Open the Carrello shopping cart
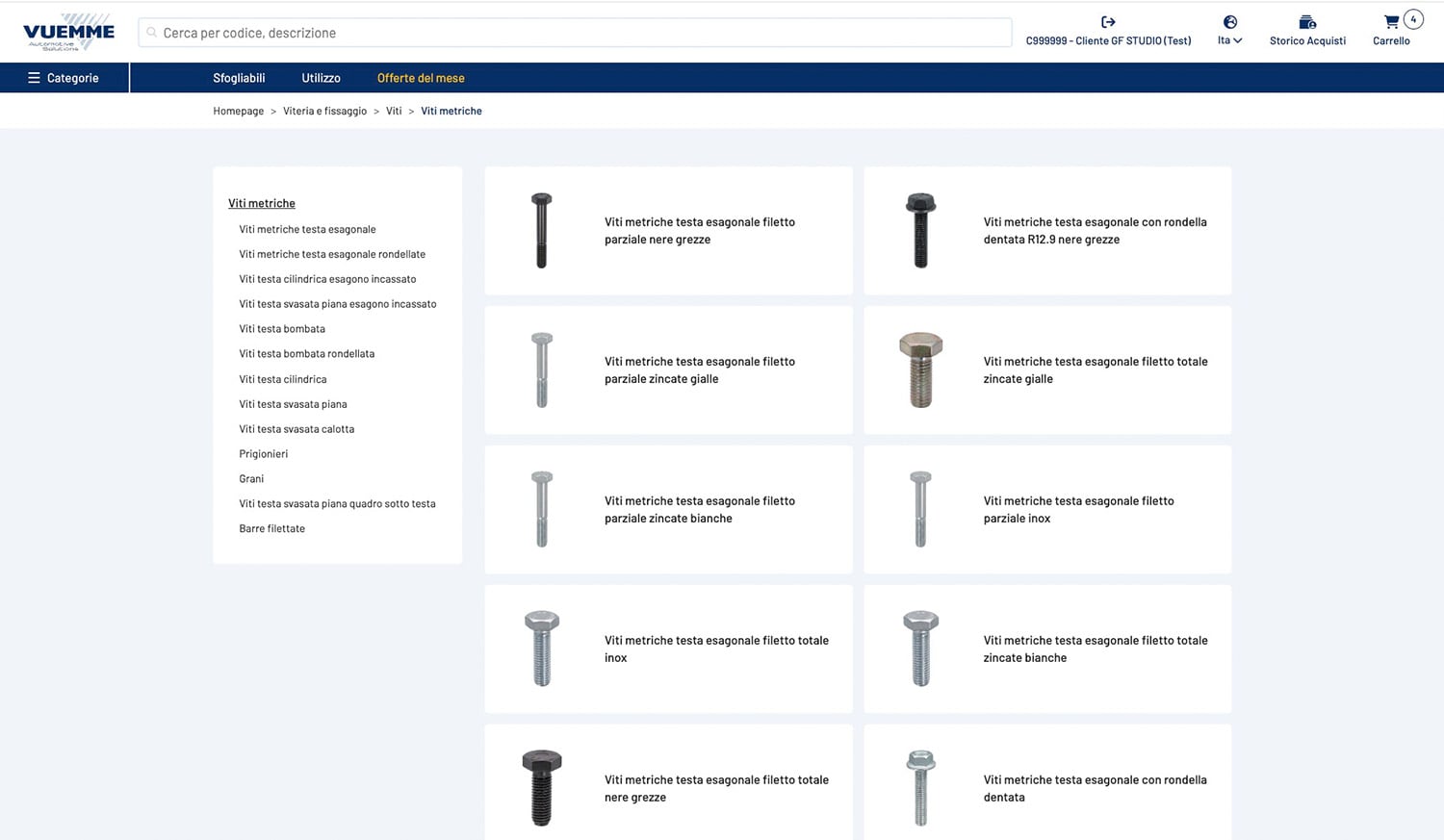This screenshot has height=840, width=1444. pyautogui.click(x=1391, y=22)
